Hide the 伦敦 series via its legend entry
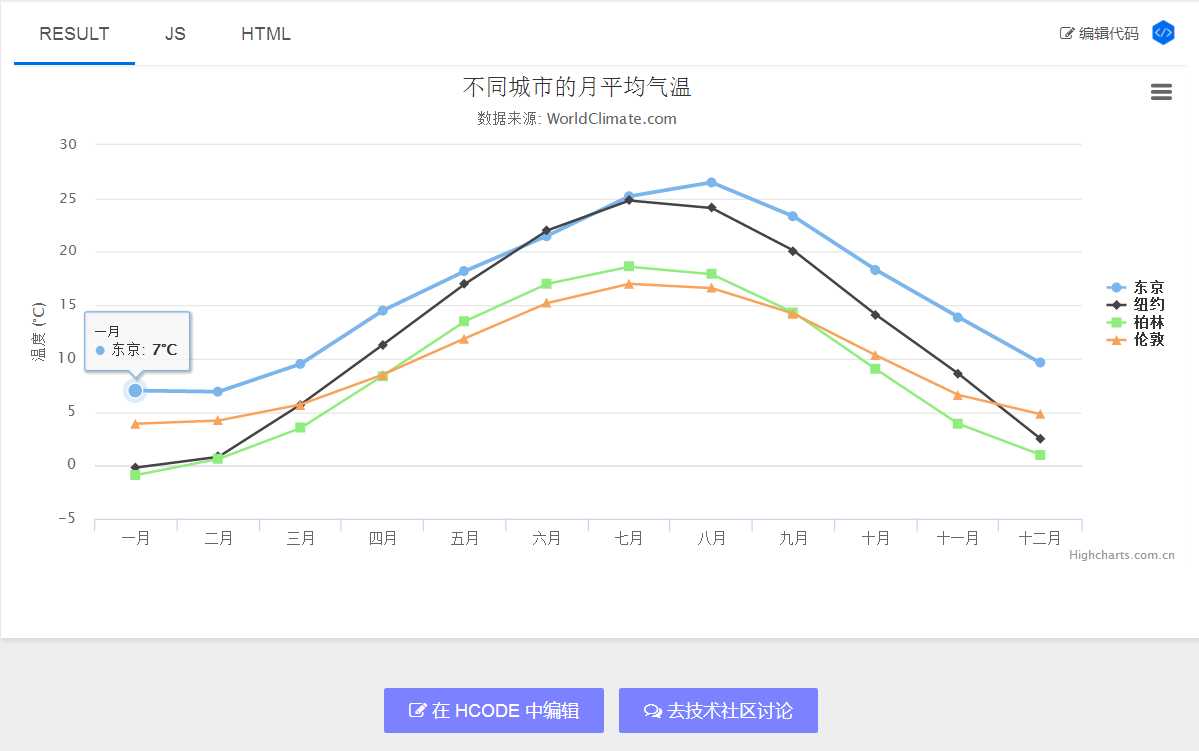 click(x=1148, y=339)
